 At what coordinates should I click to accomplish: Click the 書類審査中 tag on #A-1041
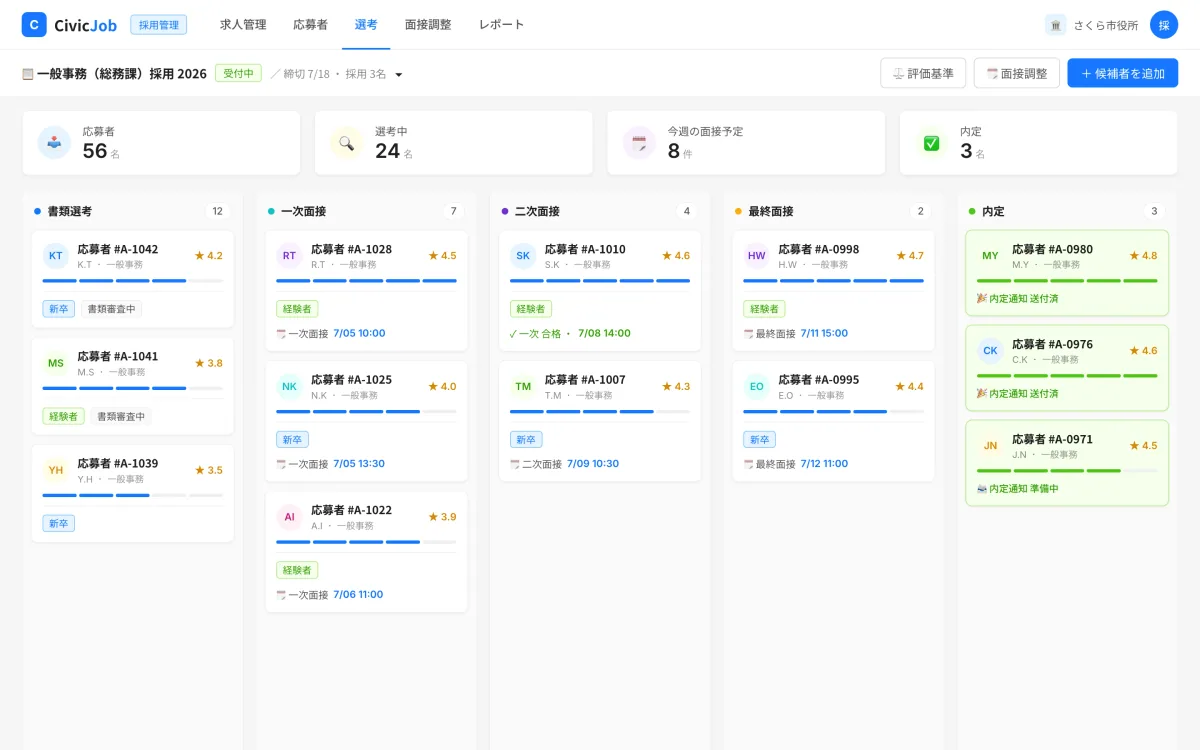click(121, 416)
